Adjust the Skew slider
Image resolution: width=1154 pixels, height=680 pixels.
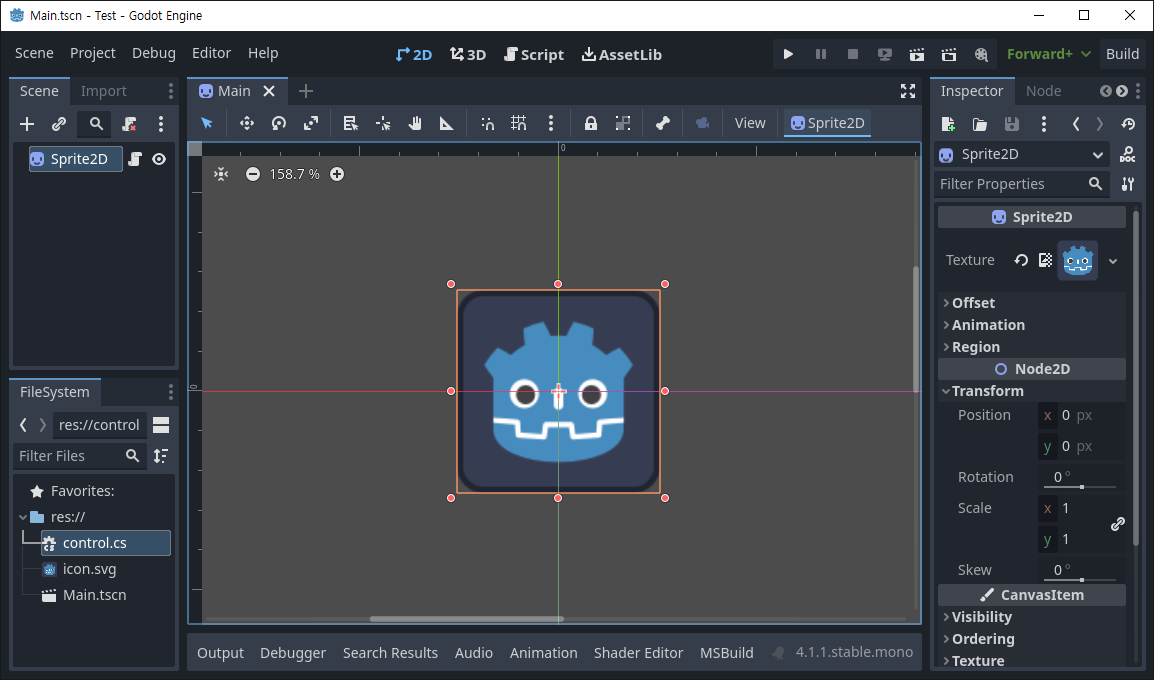tap(1080, 579)
